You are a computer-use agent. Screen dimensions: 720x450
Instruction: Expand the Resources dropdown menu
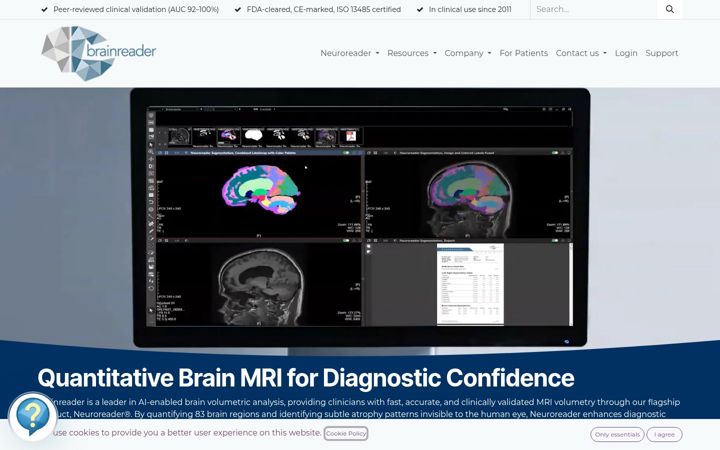tap(412, 53)
